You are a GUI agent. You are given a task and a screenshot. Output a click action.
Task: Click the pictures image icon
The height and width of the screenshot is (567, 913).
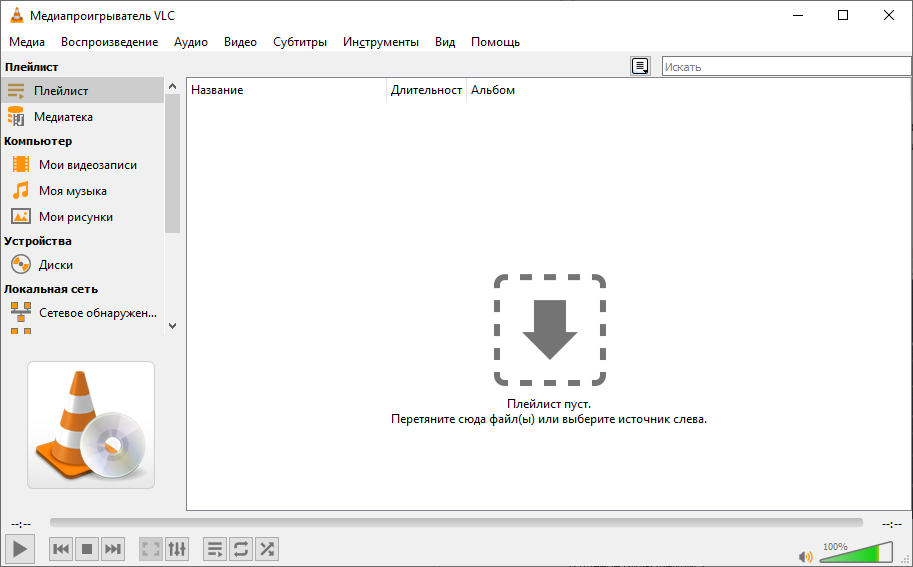point(21,216)
